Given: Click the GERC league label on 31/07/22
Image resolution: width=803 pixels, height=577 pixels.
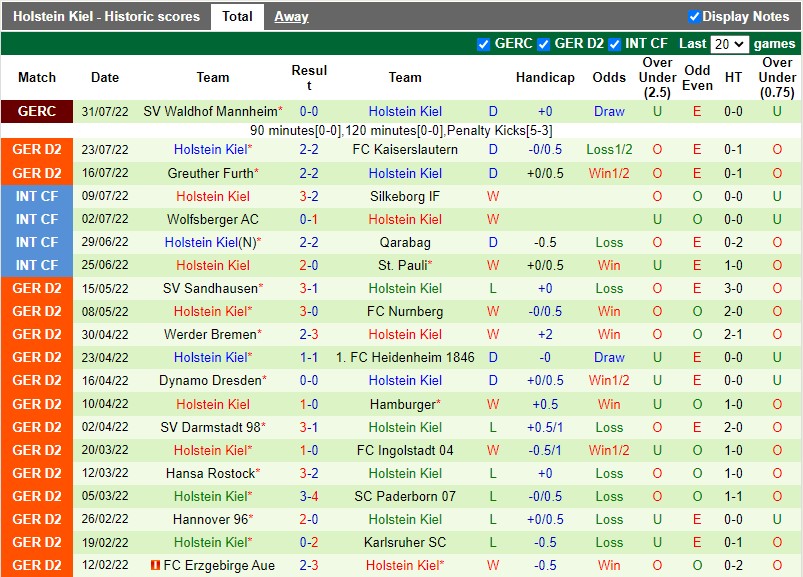Looking at the screenshot, I should (x=37, y=111).
